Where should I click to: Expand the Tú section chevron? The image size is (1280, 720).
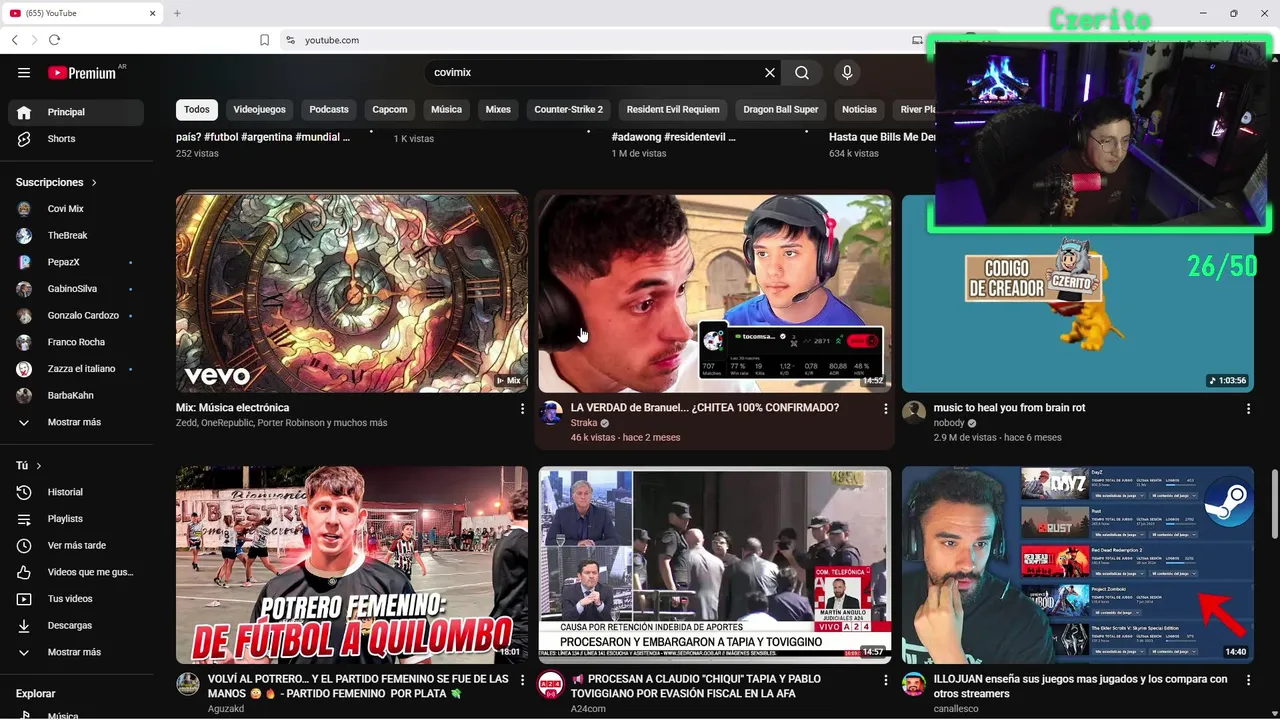tap(39, 466)
